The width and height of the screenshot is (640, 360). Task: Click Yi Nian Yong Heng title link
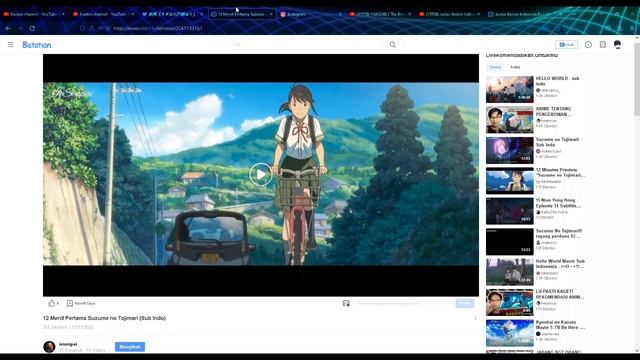[x=558, y=203]
